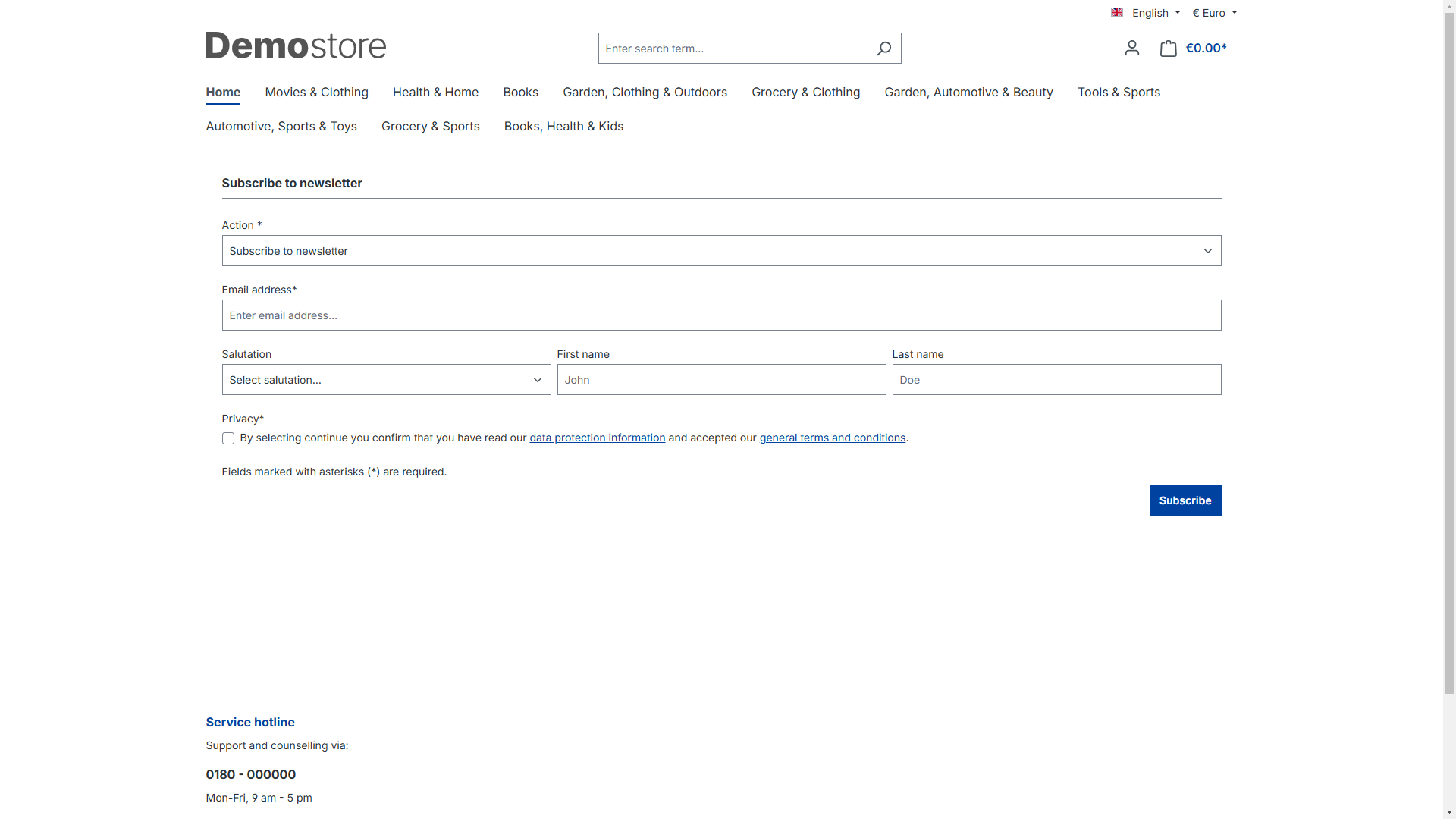The width and height of the screenshot is (1456, 819).
Task: Open the general terms and conditions link
Action: tap(832, 438)
